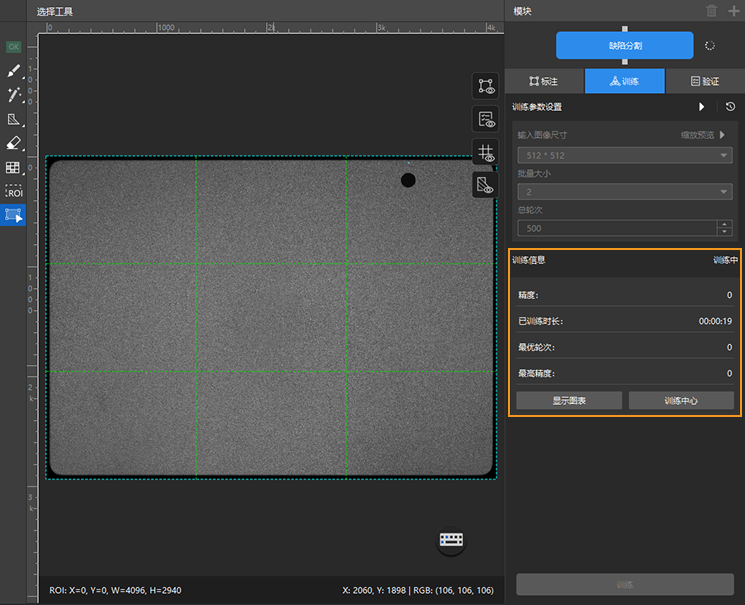Open 训练中心 training center
The width and height of the screenshot is (745, 605).
coord(681,400)
